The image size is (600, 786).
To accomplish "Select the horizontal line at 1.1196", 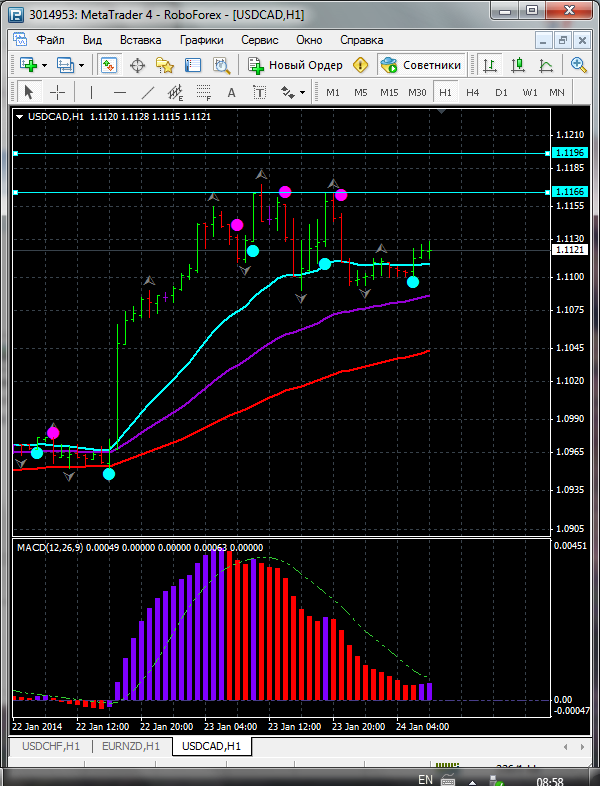I will click(x=282, y=153).
